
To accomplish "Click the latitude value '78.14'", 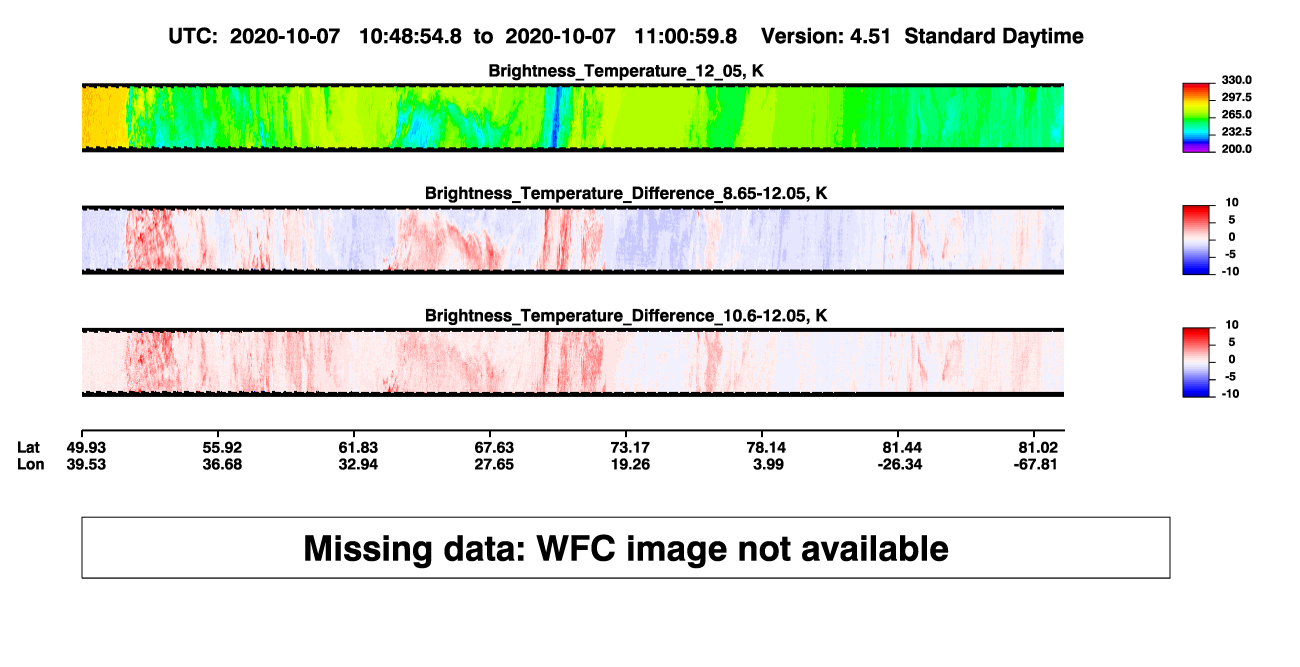I will coord(766,447).
